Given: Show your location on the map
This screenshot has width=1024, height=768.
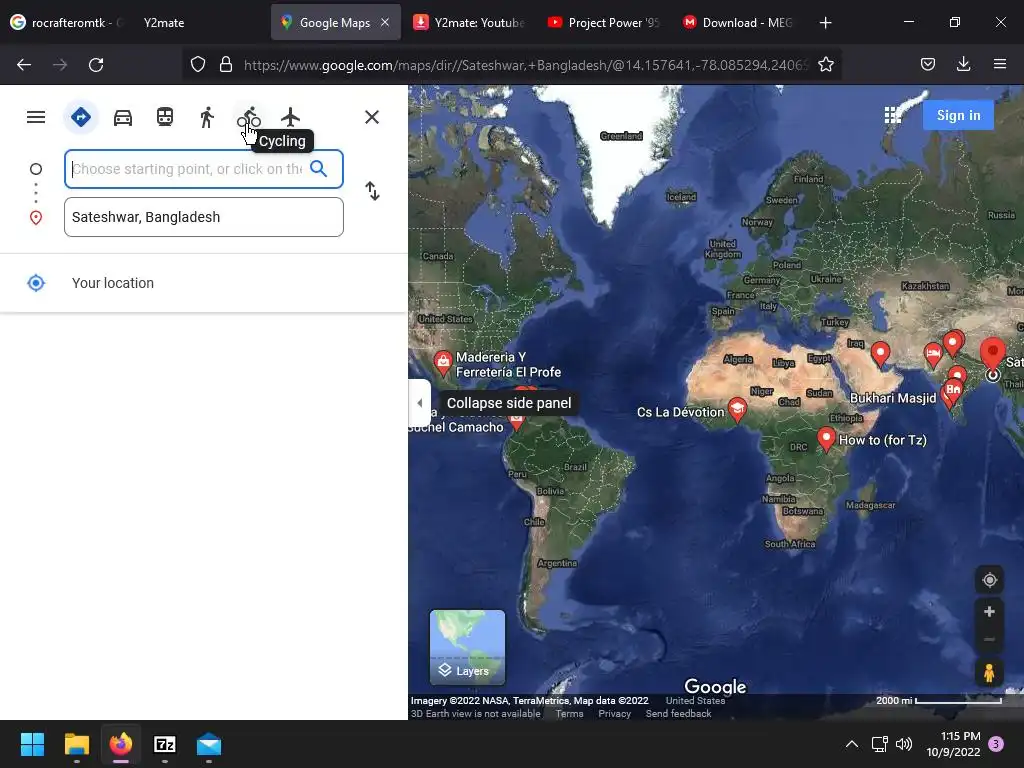Looking at the screenshot, I should (989, 580).
